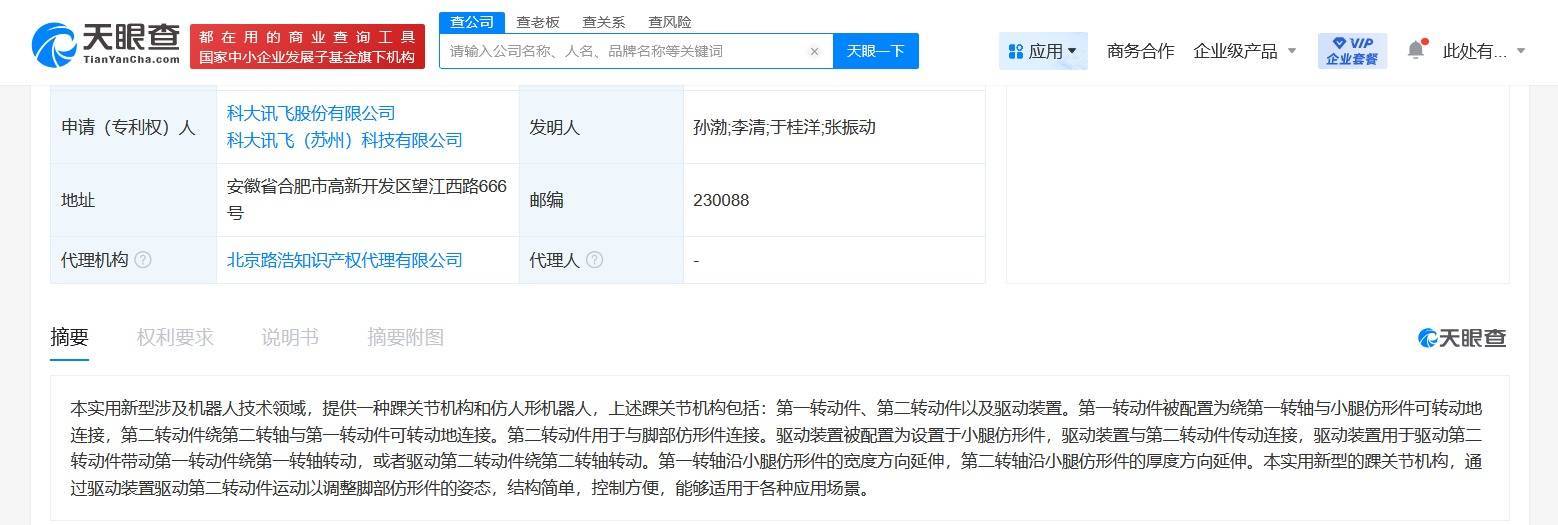This screenshot has height=525, width=1558.
Task: Focus the company name search input field
Action: click(625, 51)
